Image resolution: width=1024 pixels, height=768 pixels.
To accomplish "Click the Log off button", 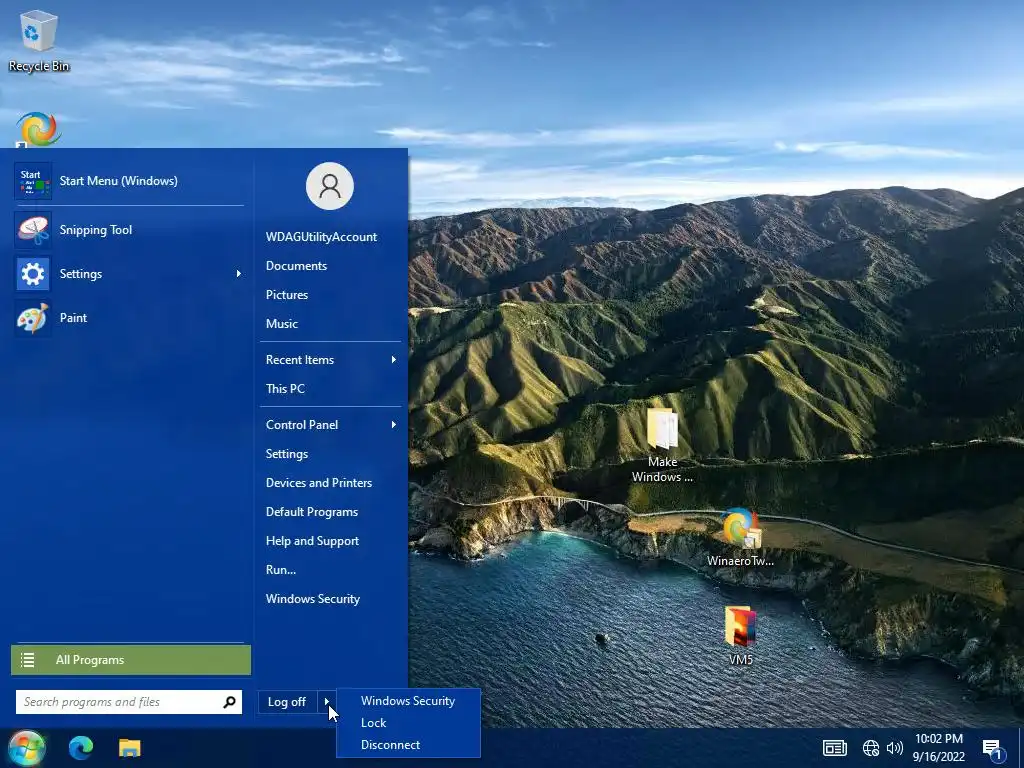I will [287, 702].
